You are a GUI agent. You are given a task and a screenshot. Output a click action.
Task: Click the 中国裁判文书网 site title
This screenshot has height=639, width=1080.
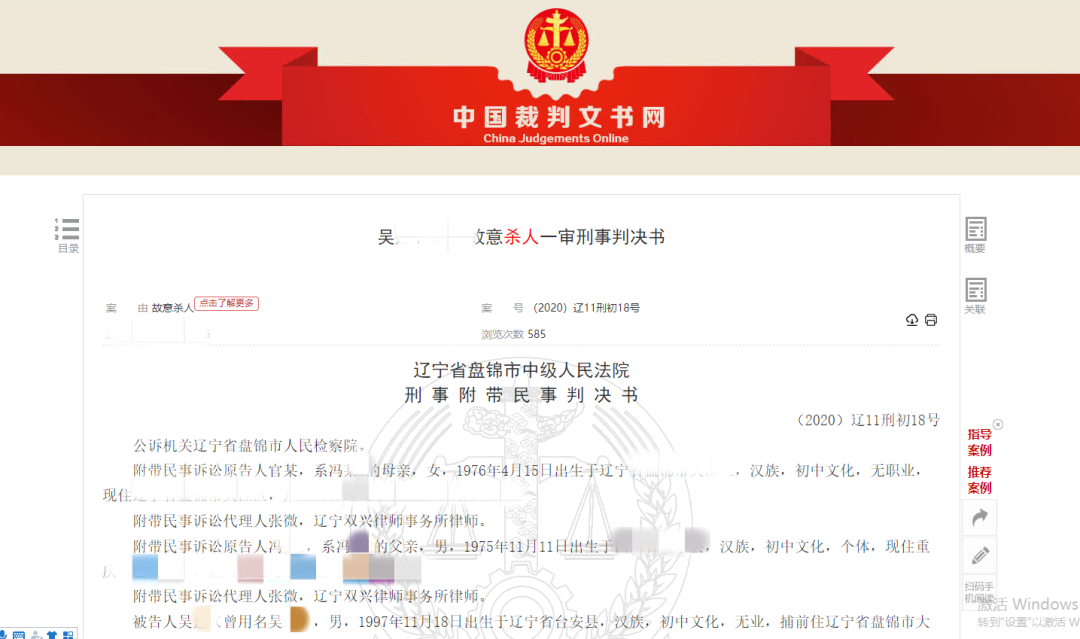558,117
